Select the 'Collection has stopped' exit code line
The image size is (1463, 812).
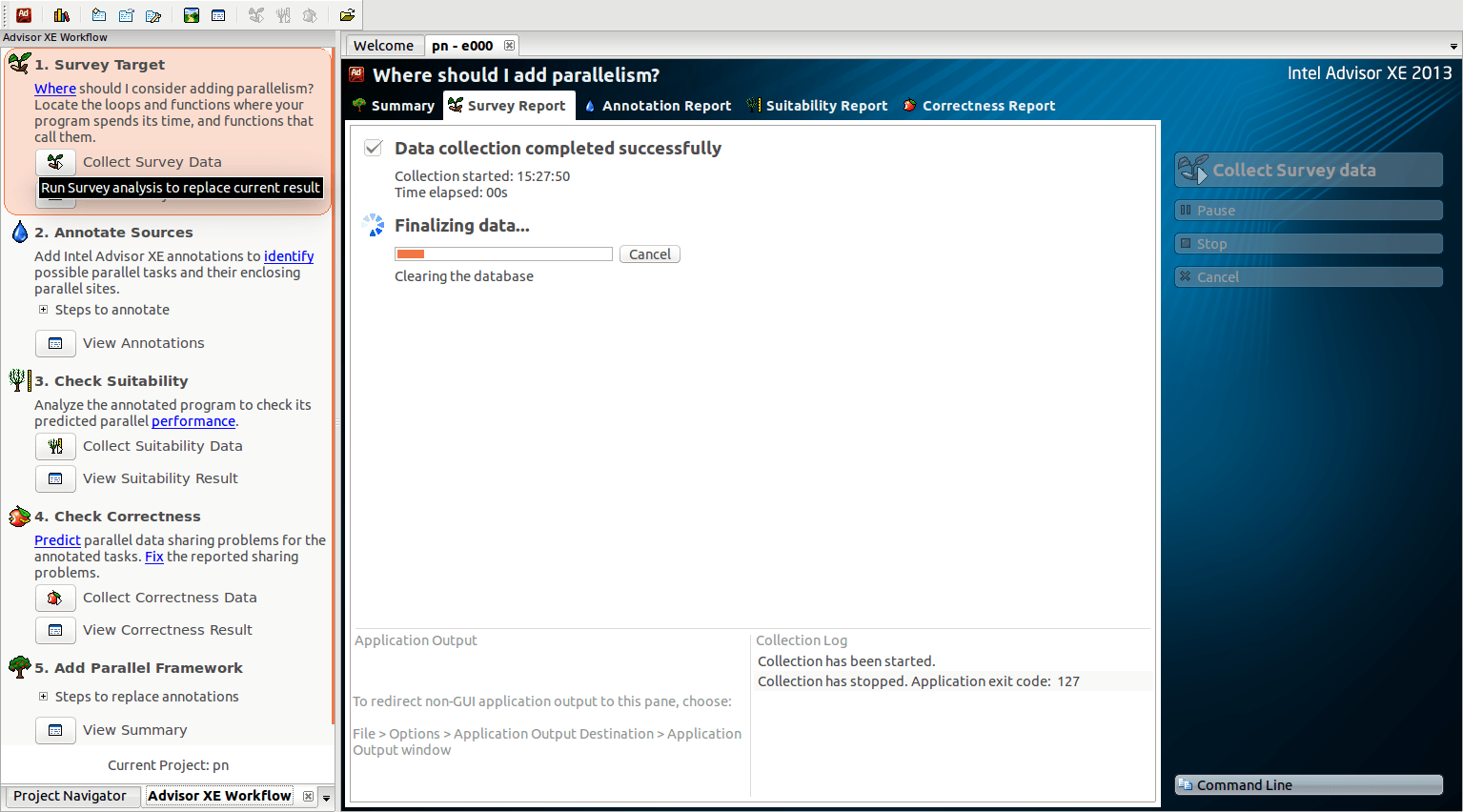[953, 681]
